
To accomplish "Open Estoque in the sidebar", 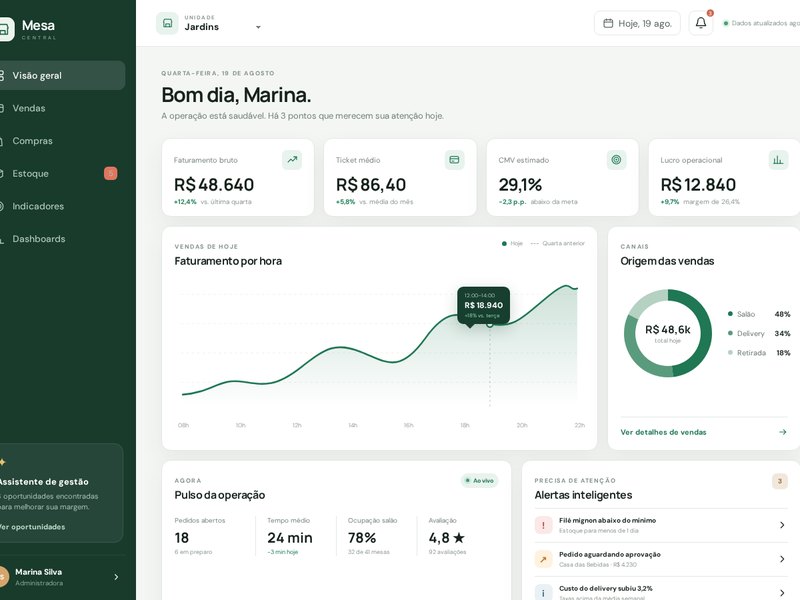I will click(x=62, y=173).
